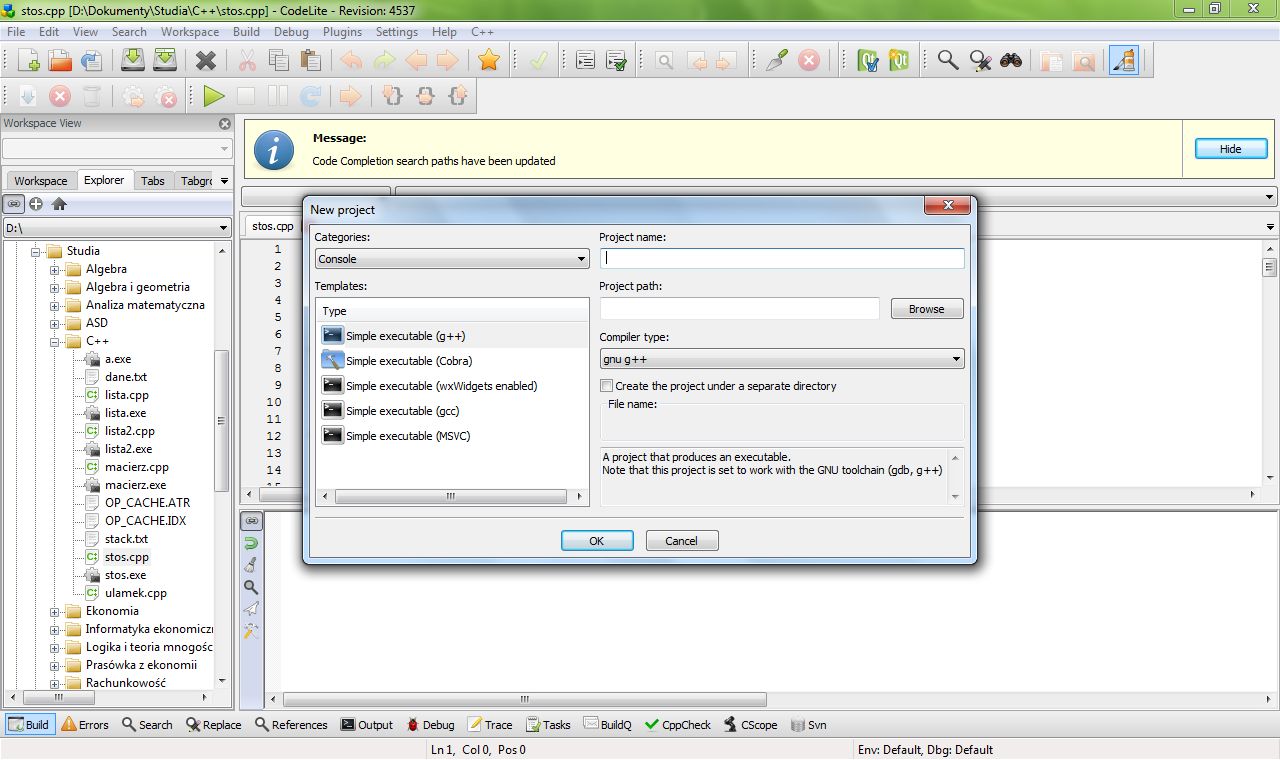1280x760 pixels.
Task: Open the Build menu
Action: pos(246,32)
